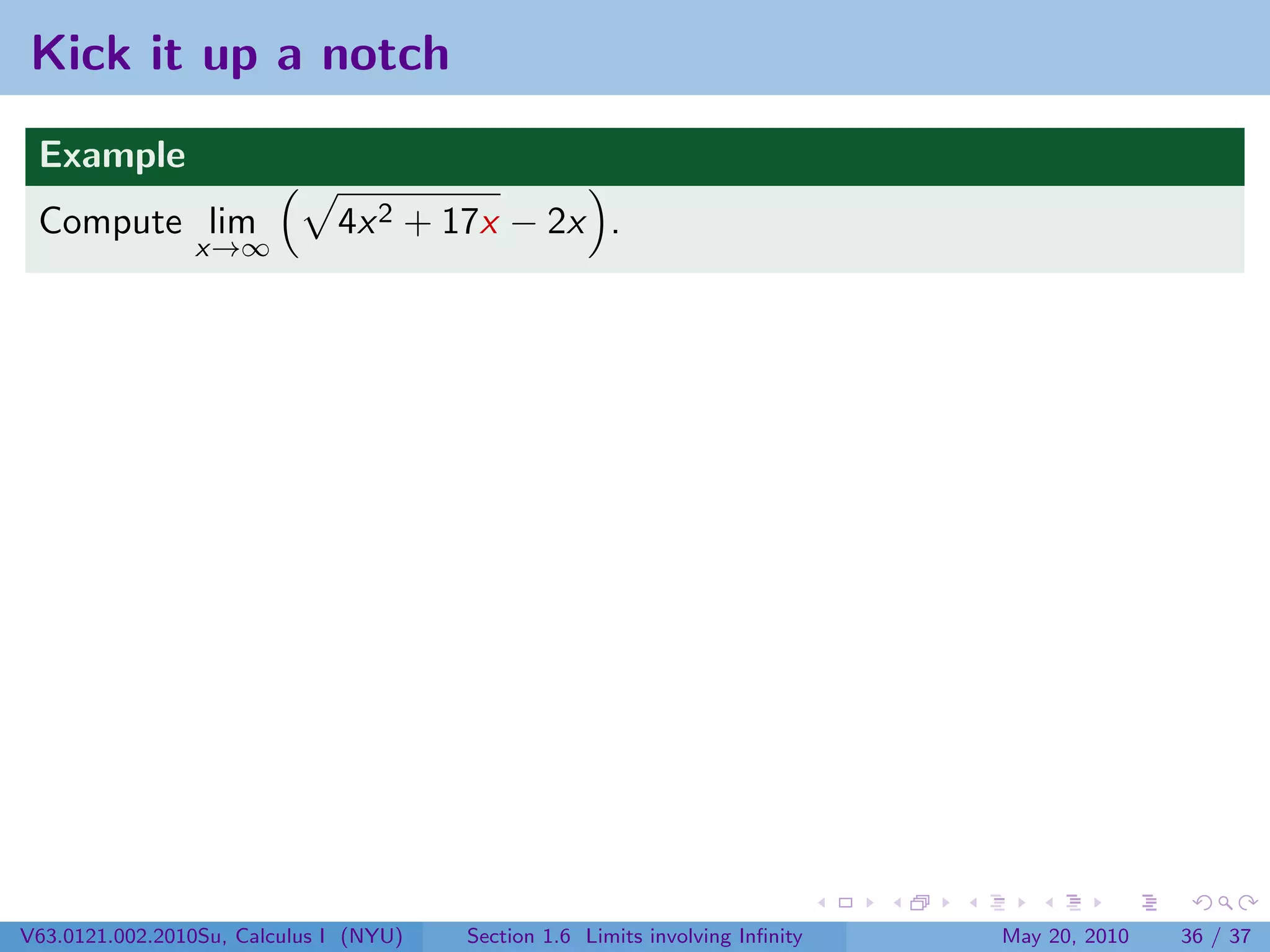This screenshot has height=952, width=1270.
Task: Click the 'lim' limit expression
Action: 233,231
